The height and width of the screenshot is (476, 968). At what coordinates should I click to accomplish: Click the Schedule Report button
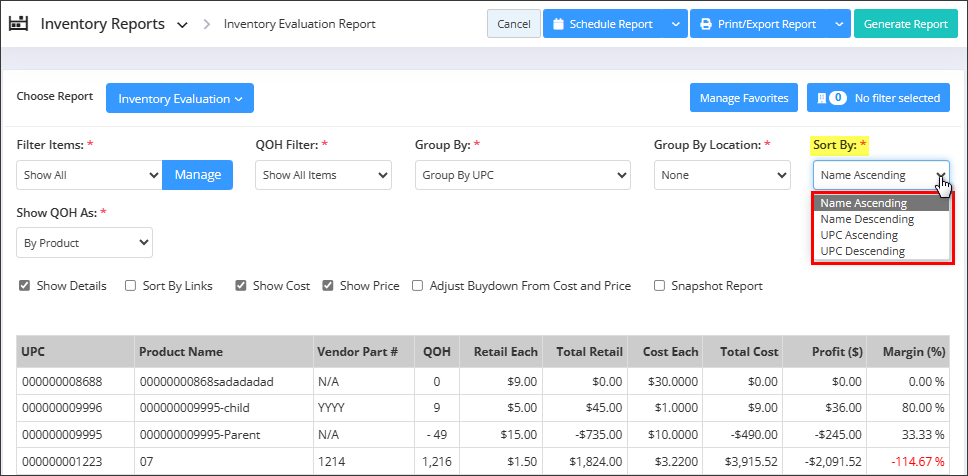[x=603, y=24]
